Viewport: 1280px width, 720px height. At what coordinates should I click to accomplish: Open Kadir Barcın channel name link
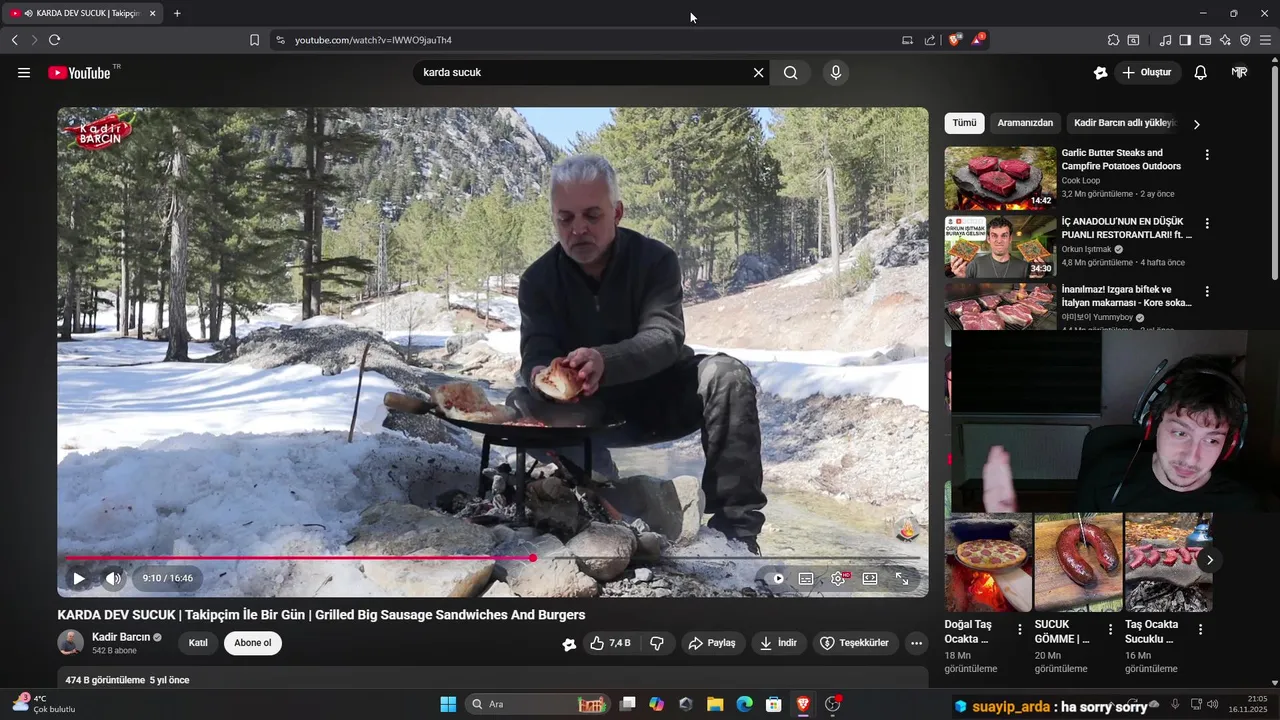click(x=121, y=637)
